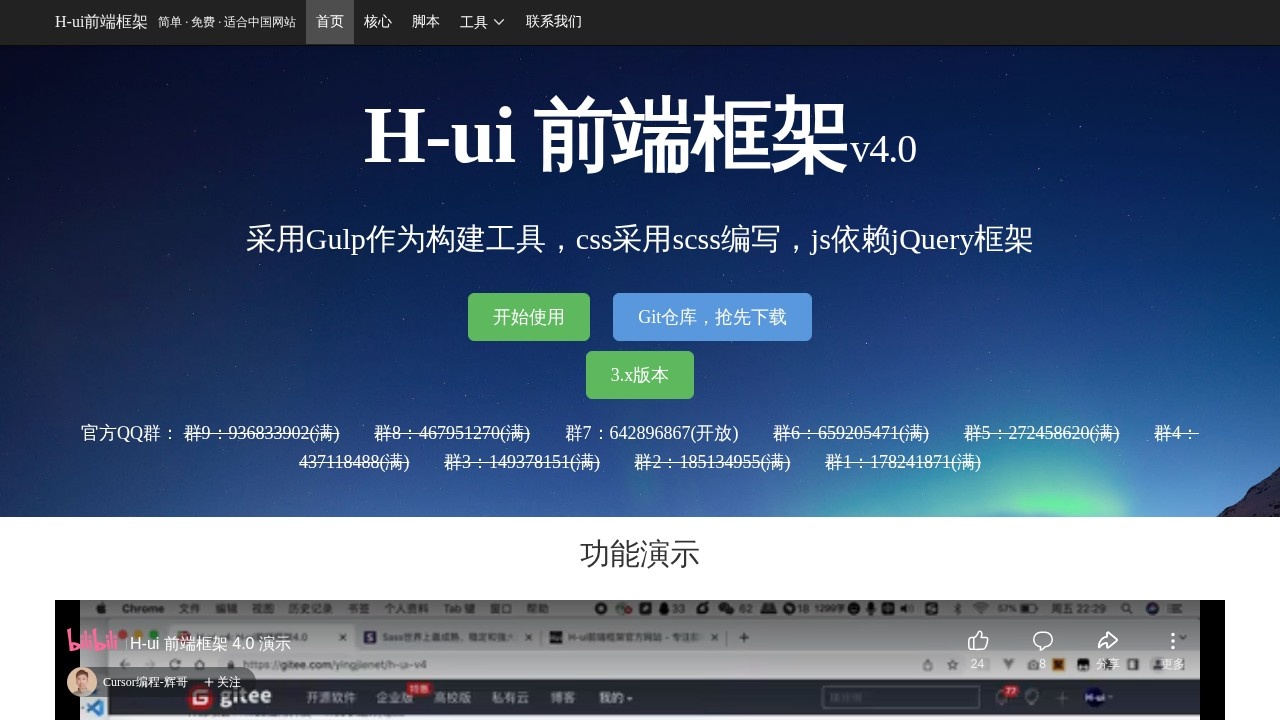Click the Git仓库，抢先下载 button
This screenshot has height=720, width=1280.
click(x=712, y=316)
